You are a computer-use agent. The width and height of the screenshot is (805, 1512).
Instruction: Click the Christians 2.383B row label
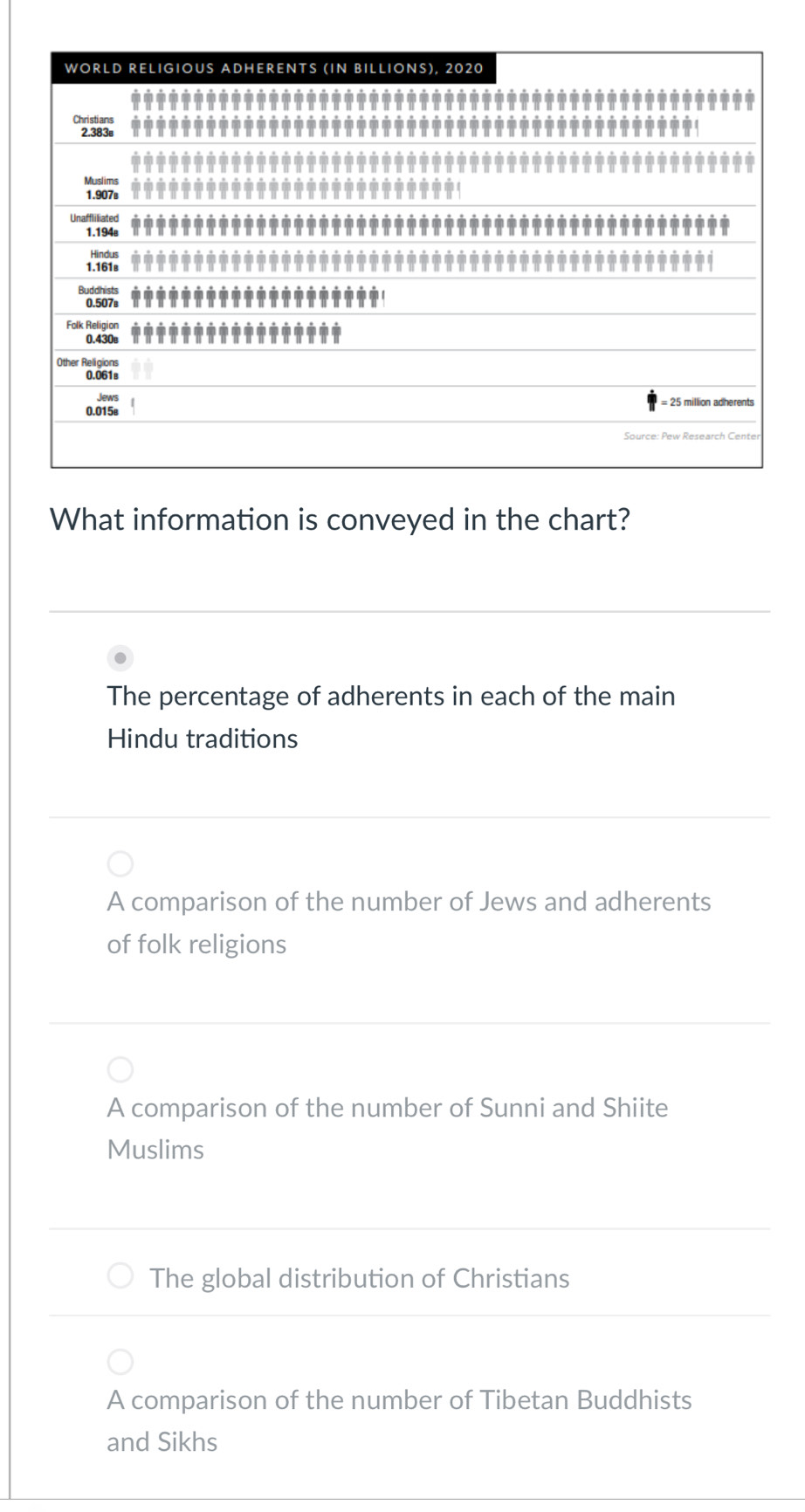click(94, 126)
